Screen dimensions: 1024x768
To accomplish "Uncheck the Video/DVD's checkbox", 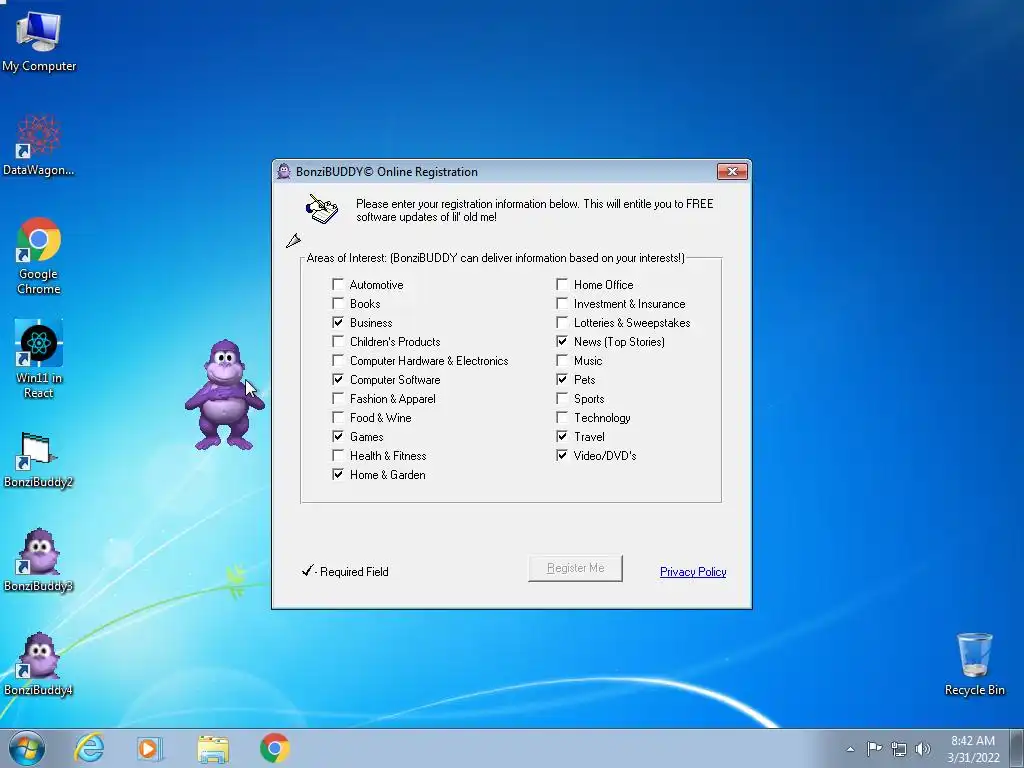I will pos(562,455).
